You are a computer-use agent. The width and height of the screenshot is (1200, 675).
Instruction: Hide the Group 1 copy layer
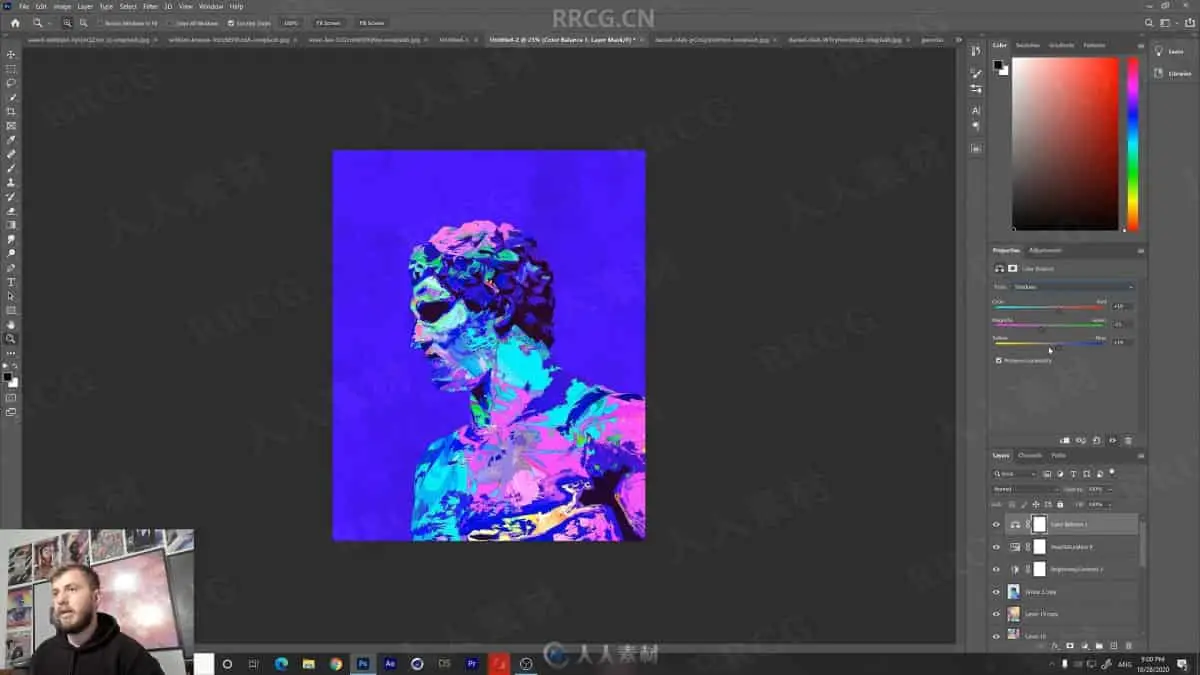click(996, 592)
